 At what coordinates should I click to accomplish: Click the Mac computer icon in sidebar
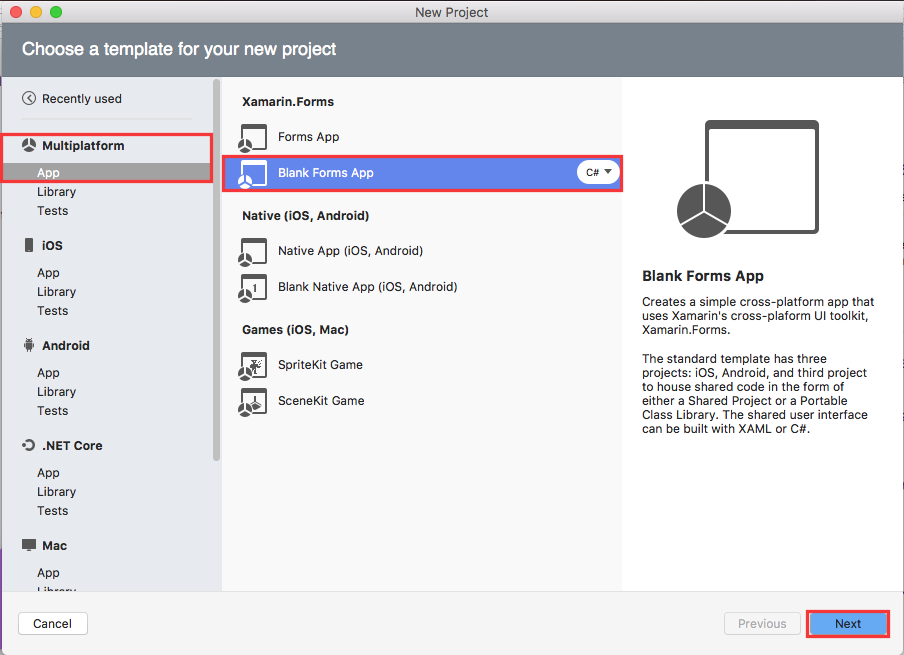coord(29,545)
